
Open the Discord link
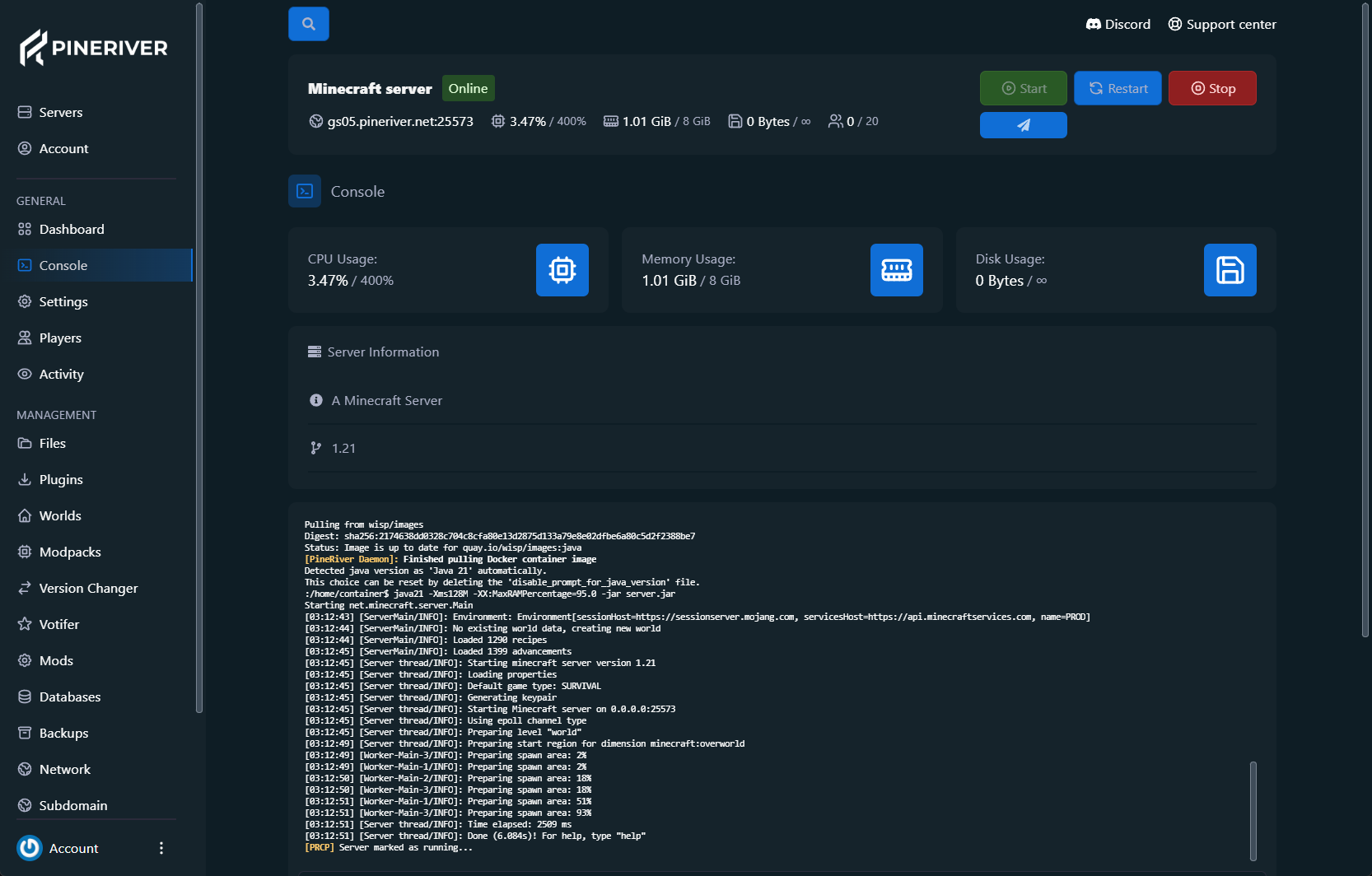coord(1118,24)
